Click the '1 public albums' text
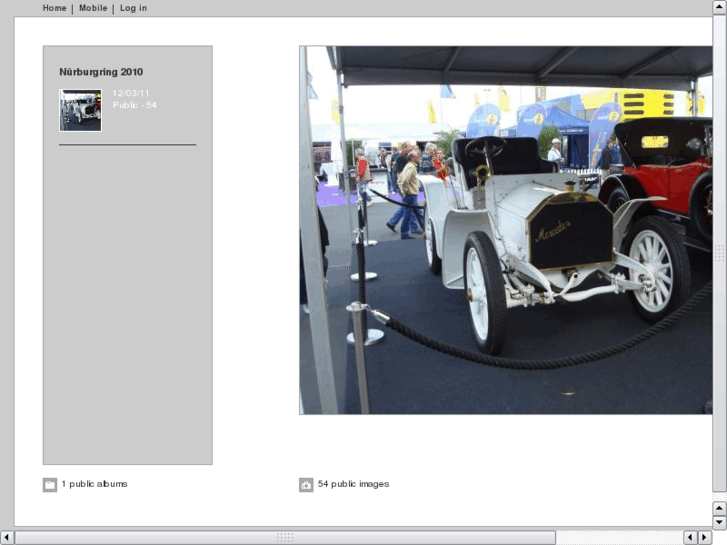This screenshot has width=727, height=545. (x=94, y=484)
